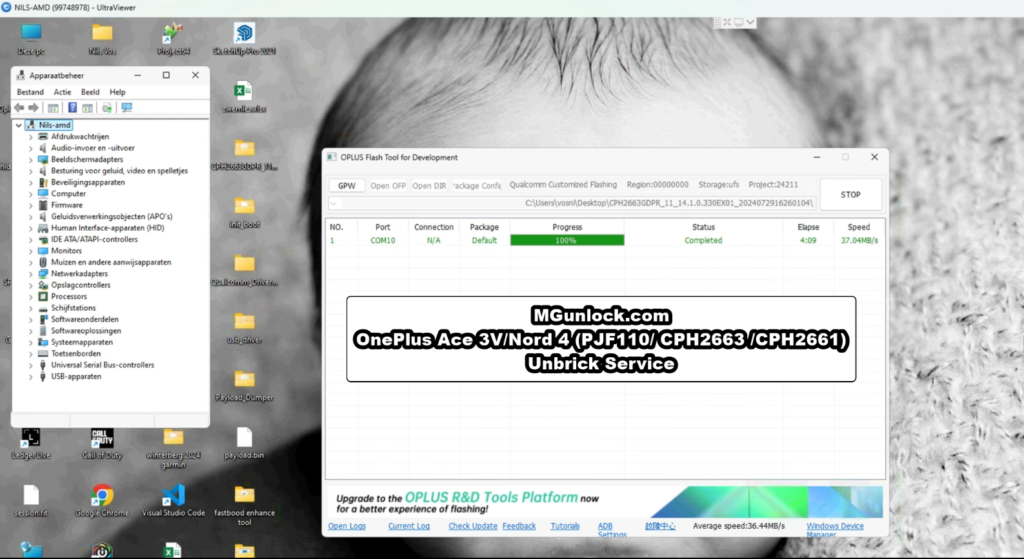
Task: Click the Open OFP button
Action: [x=388, y=185]
